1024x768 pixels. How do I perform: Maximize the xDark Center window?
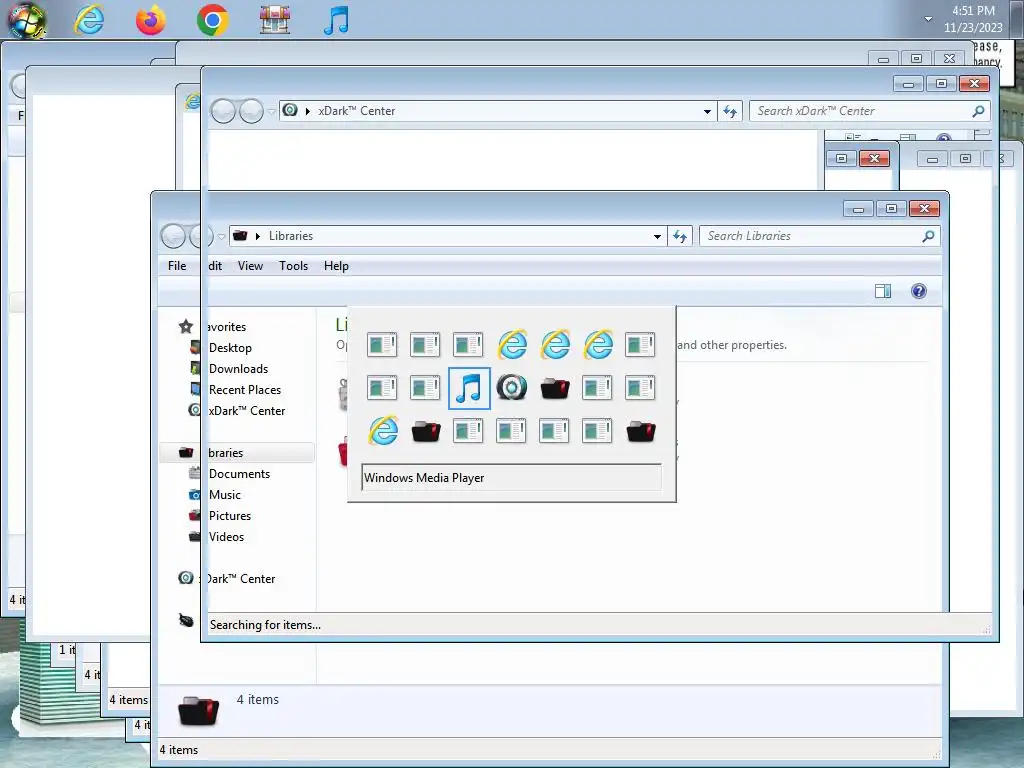point(941,84)
